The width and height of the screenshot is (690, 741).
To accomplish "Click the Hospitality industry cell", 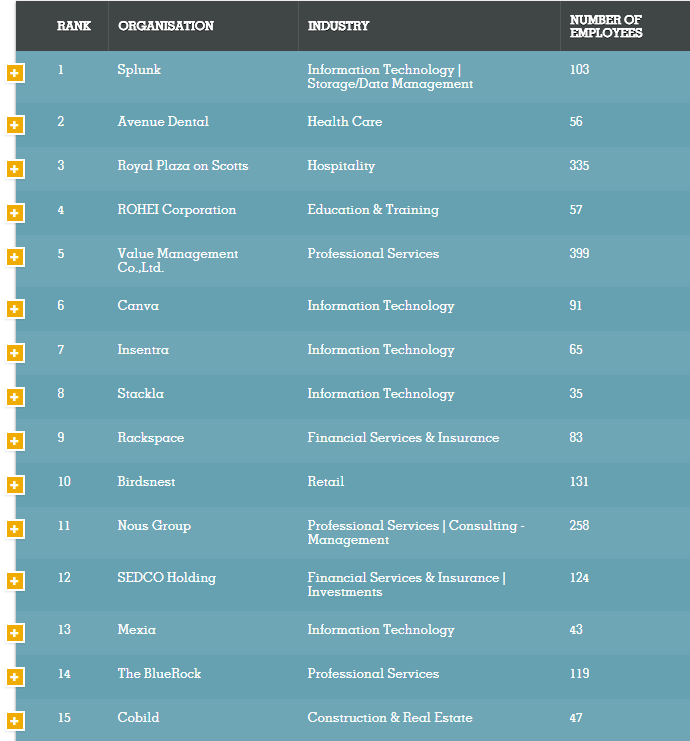I will tap(341, 165).
